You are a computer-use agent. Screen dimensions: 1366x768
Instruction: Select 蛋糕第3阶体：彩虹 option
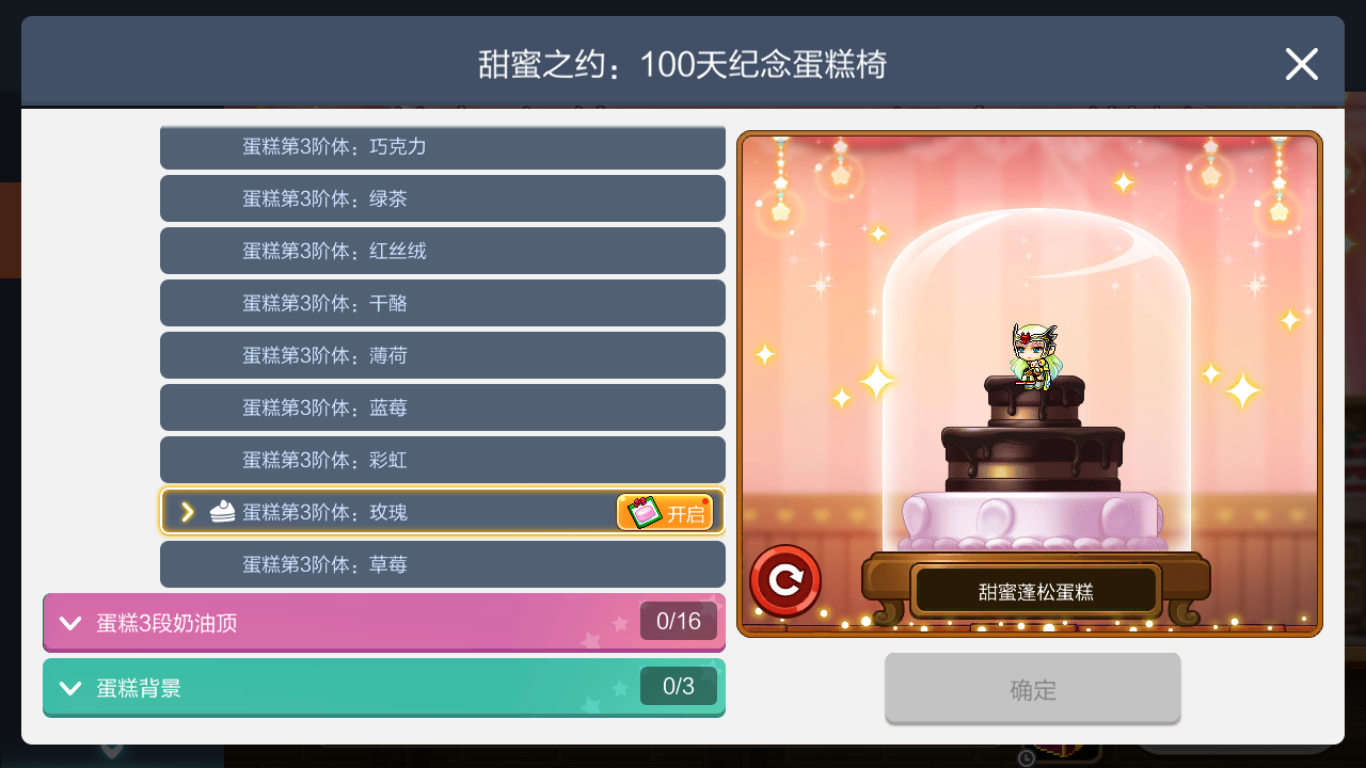click(x=443, y=460)
